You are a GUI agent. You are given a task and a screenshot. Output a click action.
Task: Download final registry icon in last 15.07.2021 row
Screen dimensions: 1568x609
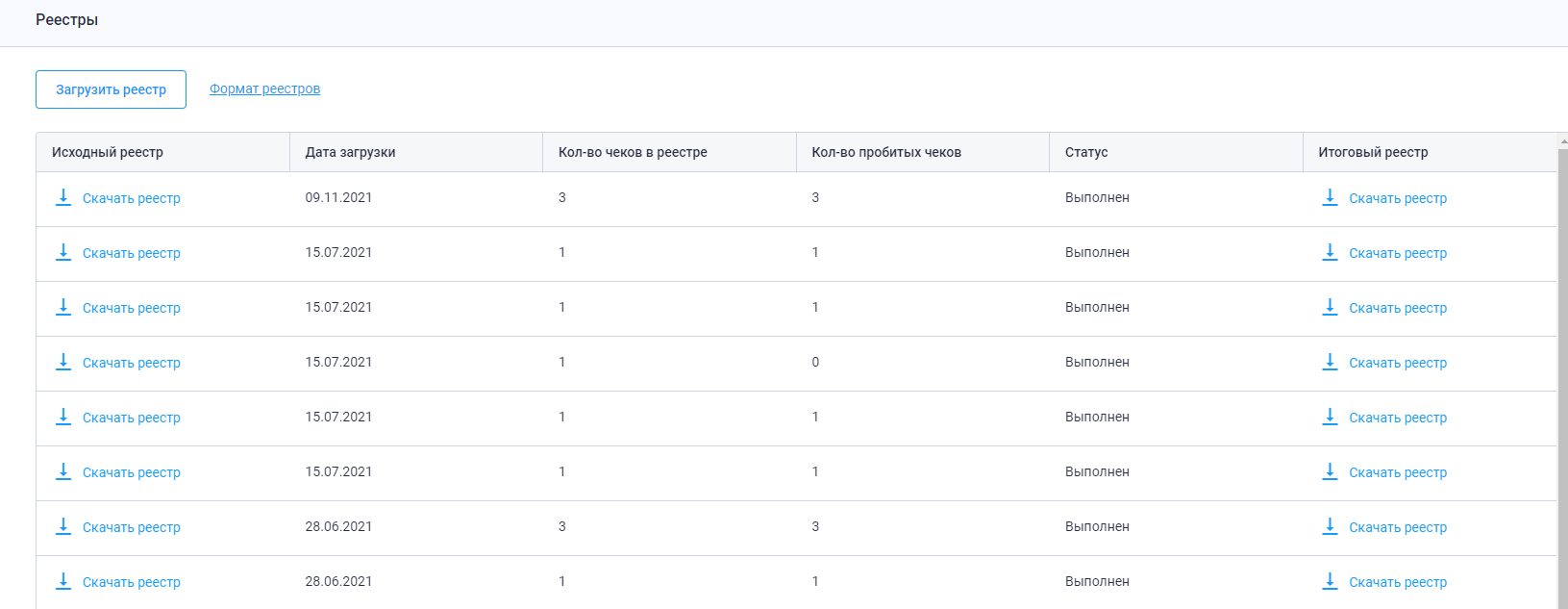click(1330, 471)
